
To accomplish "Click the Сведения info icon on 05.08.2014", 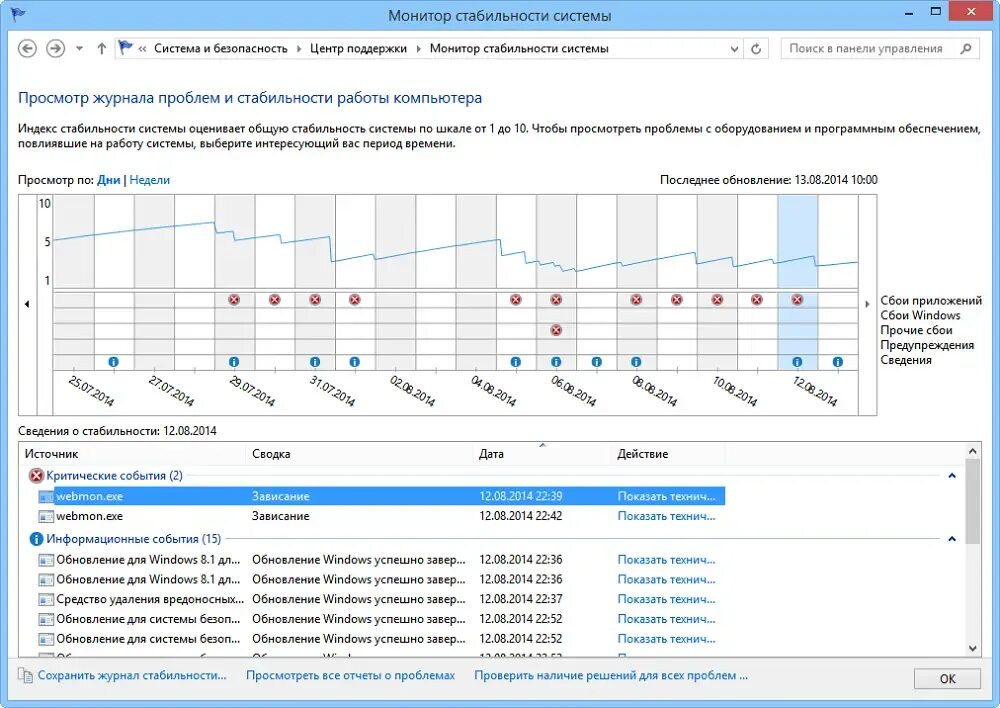I will (515, 362).
